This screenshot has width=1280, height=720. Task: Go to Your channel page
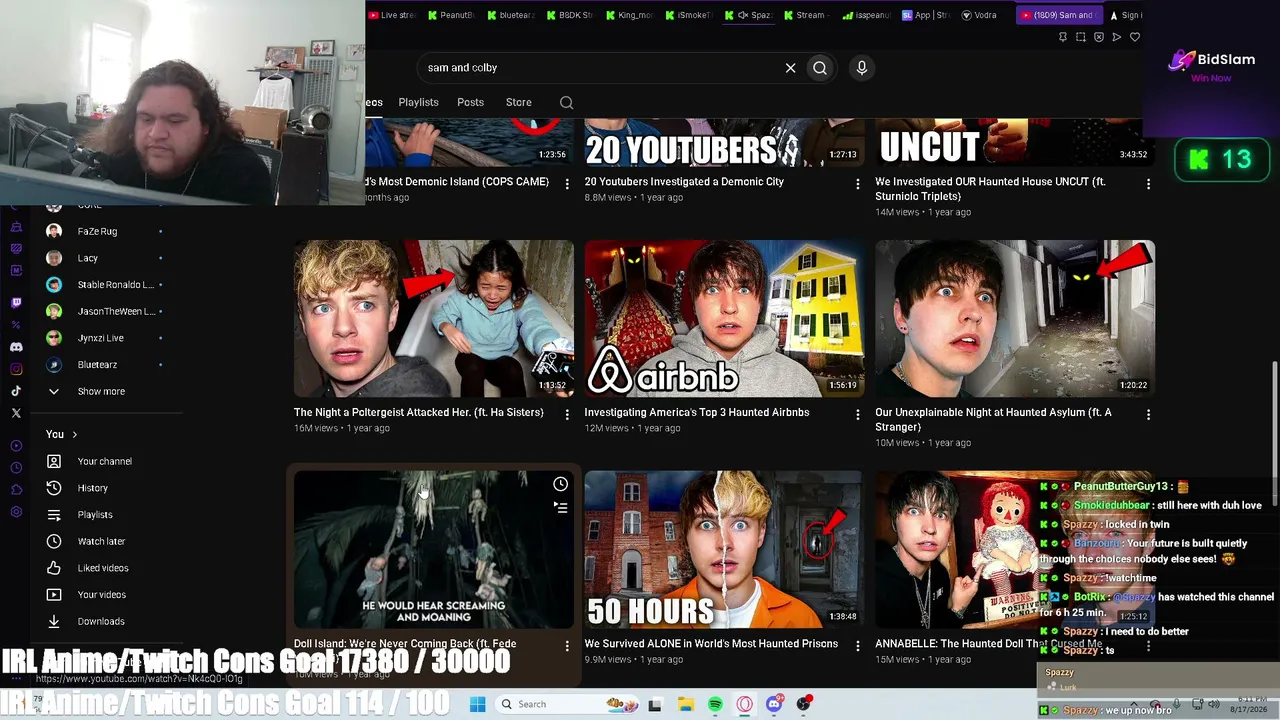coord(105,462)
